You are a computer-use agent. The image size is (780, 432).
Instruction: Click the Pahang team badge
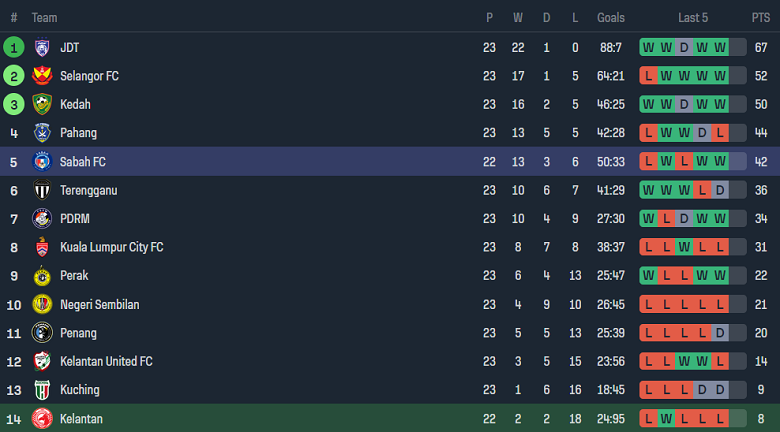click(x=42, y=133)
